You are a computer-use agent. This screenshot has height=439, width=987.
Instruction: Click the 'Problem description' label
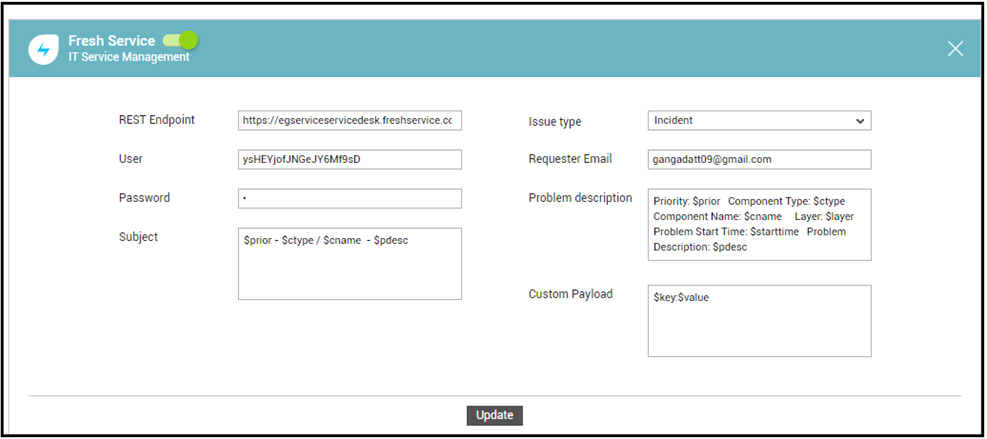coord(580,198)
